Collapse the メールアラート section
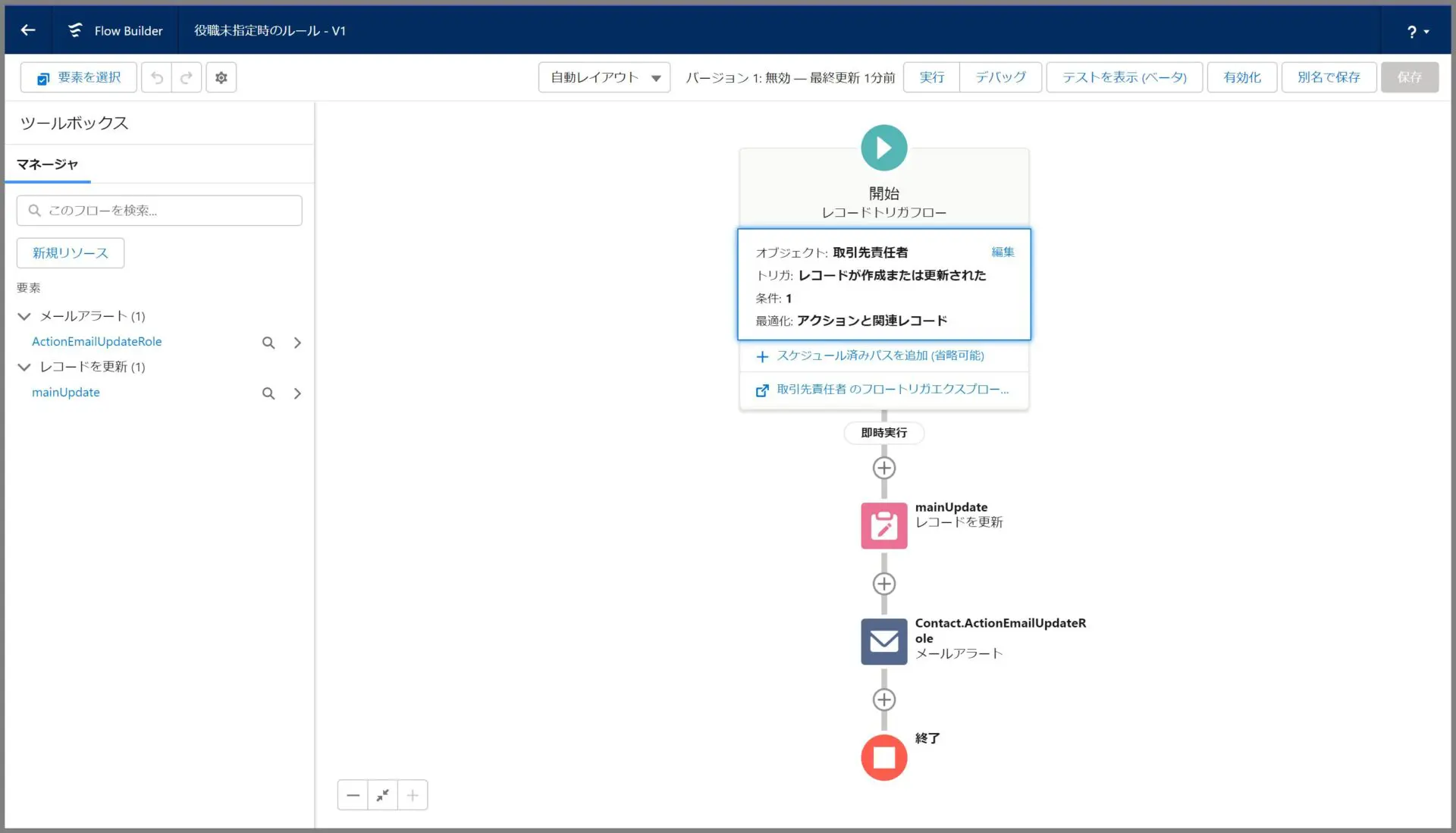The width and height of the screenshot is (1456, 833). pos(24,316)
